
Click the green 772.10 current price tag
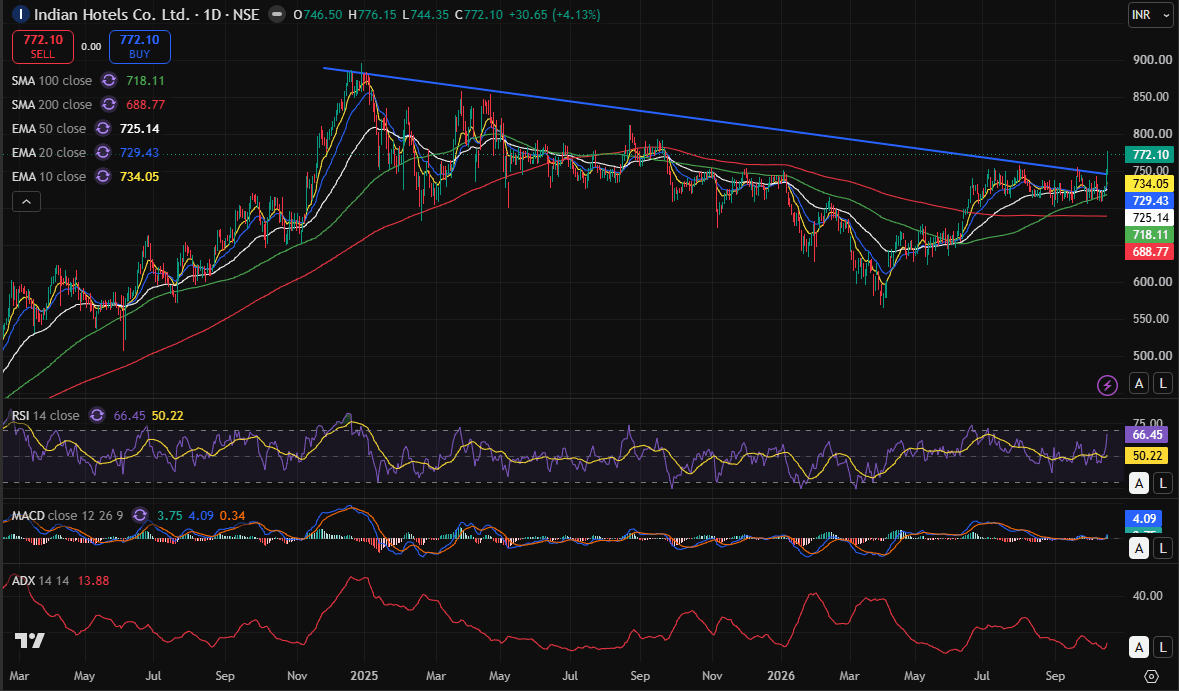pyautogui.click(x=1150, y=154)
